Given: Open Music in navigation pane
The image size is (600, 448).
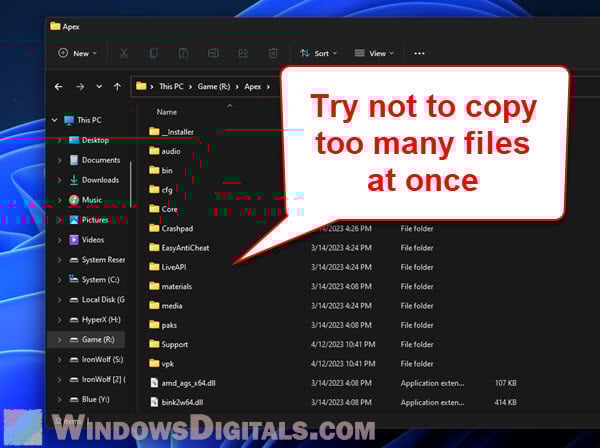Looking at the screenshot, I should click(92, 200).
